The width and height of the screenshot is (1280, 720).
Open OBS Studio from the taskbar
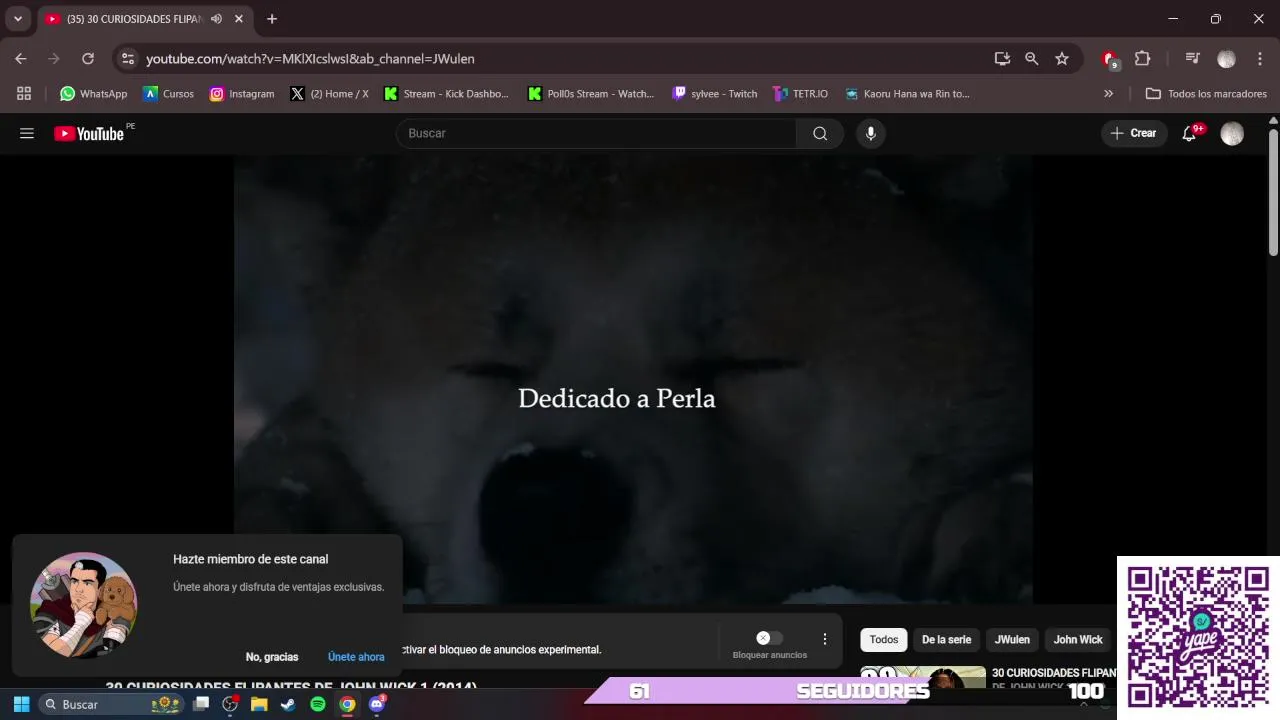click(x=230, y=704)
